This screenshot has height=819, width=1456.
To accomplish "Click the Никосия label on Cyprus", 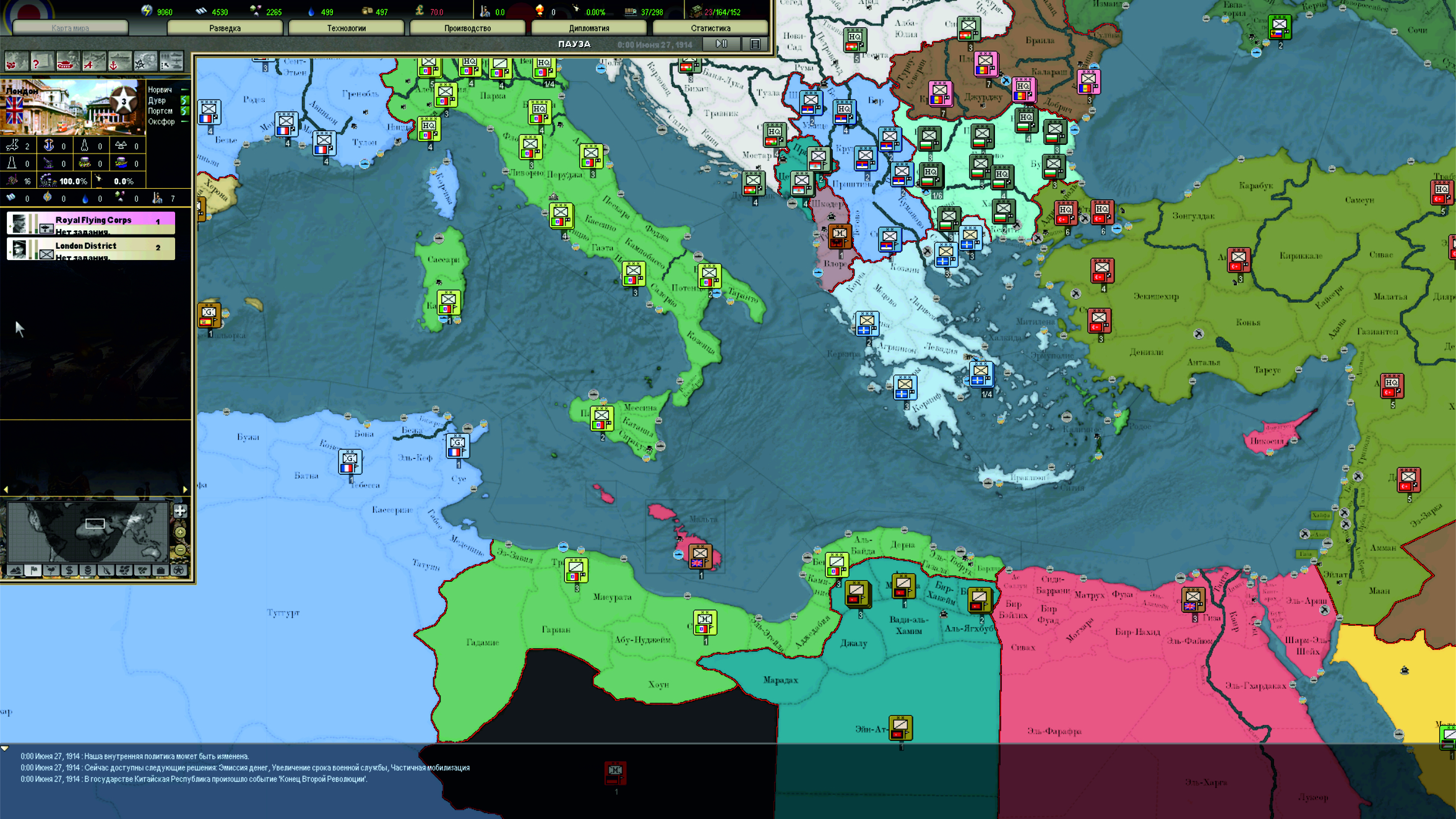I will (x=1267, y=441).
